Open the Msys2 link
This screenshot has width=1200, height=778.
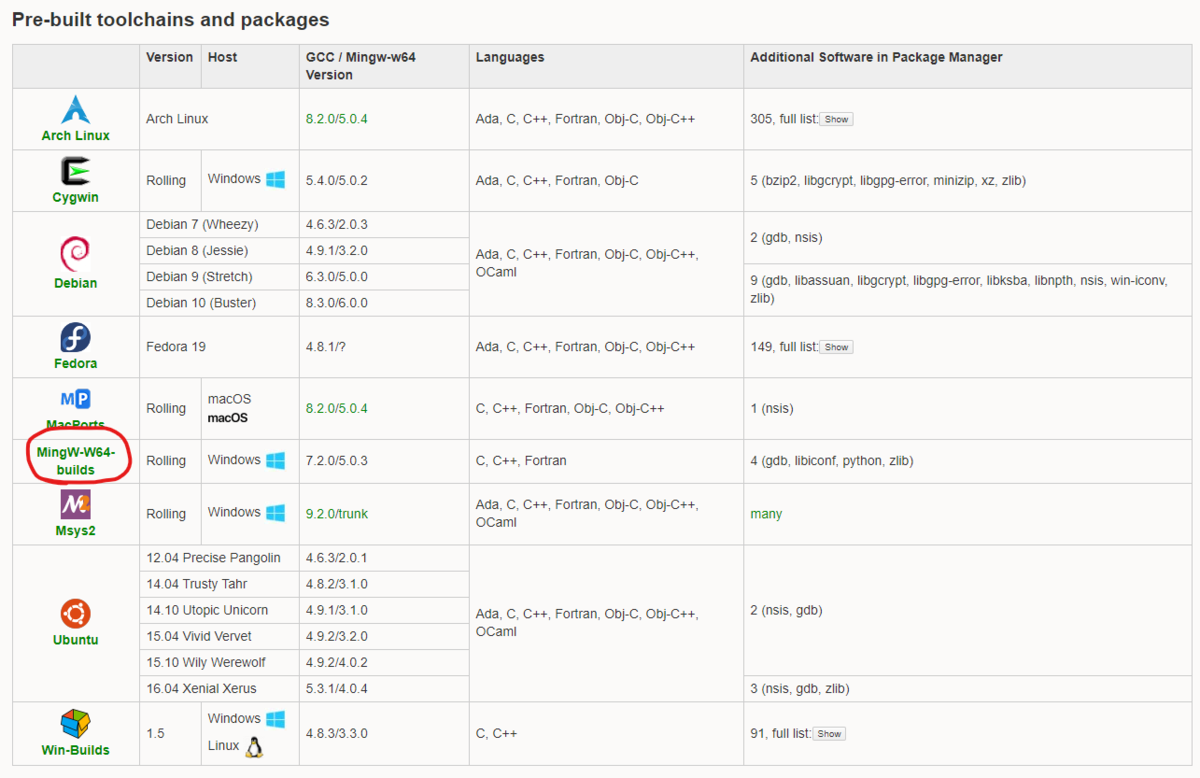pyautogui.click(x=76, y=531)
